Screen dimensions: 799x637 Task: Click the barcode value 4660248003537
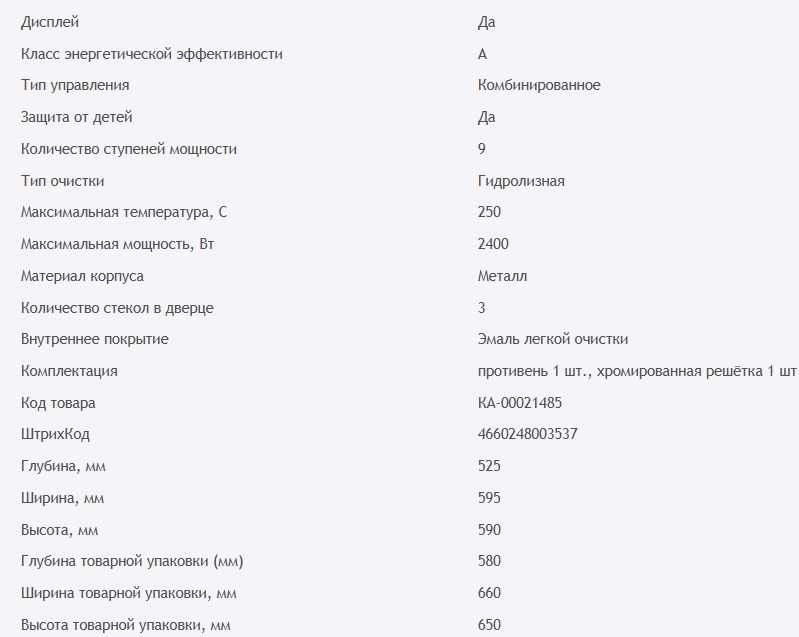pos(527,435)
